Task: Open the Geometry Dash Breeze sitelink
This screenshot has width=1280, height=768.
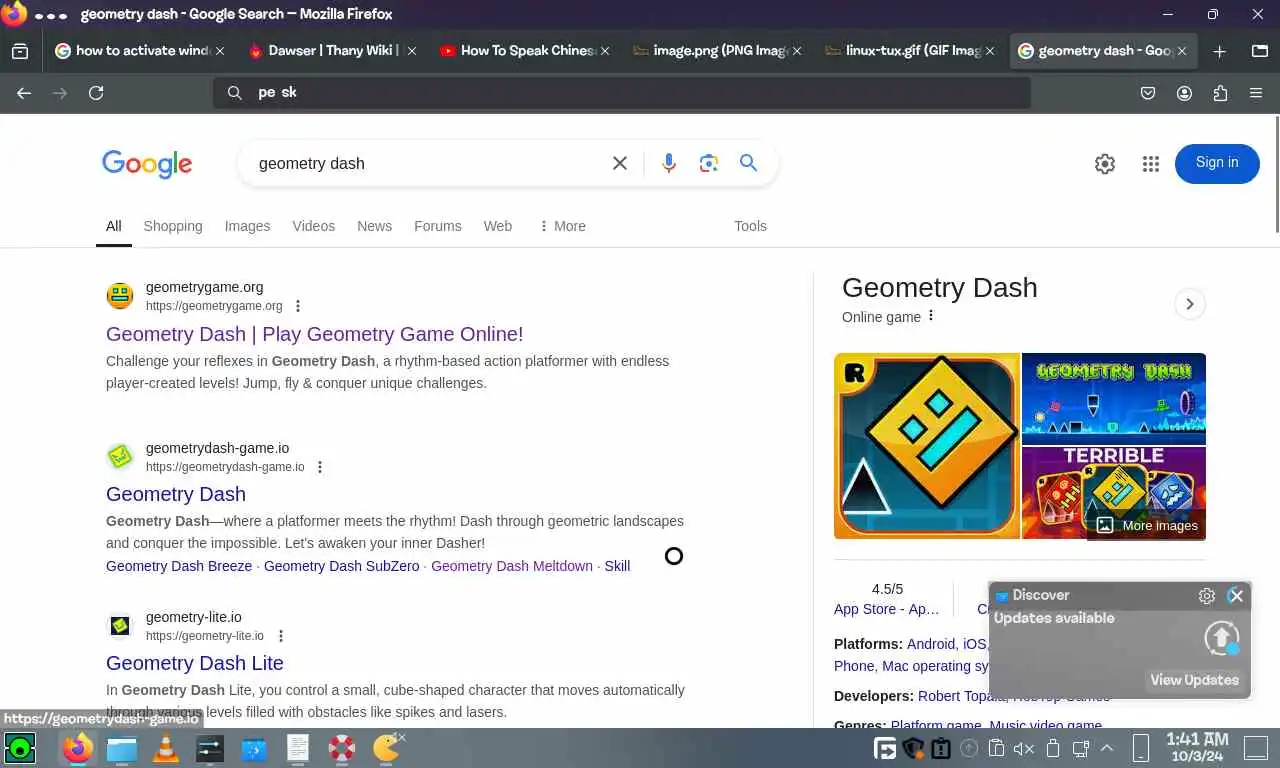Action: click(179, 566)
